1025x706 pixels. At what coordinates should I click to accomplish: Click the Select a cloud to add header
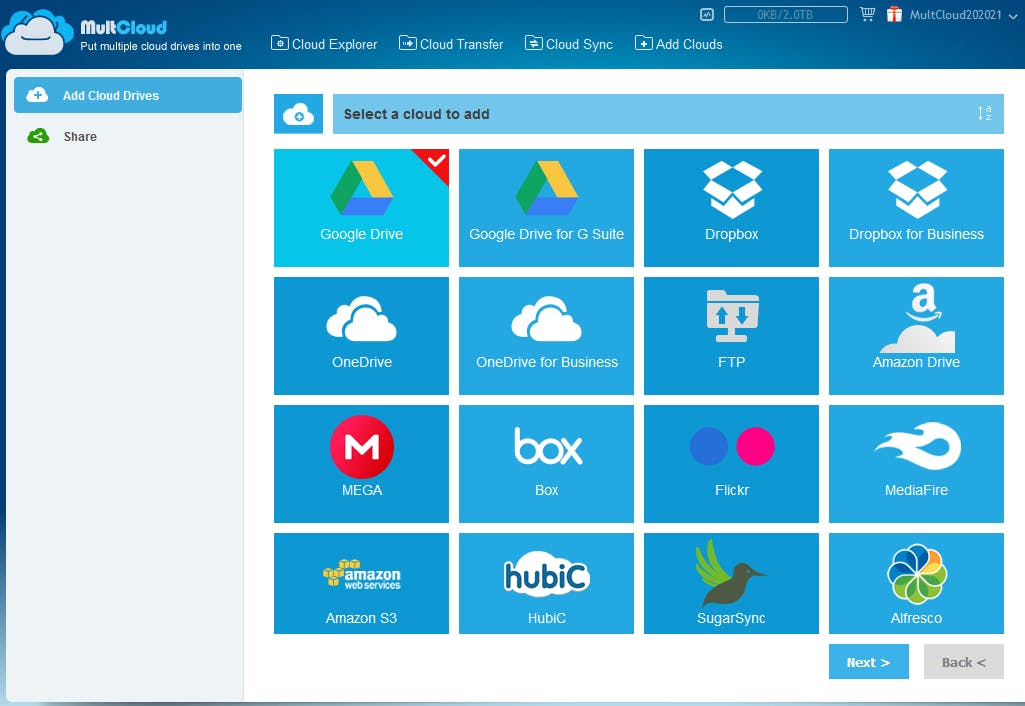[x=668, y=114]
